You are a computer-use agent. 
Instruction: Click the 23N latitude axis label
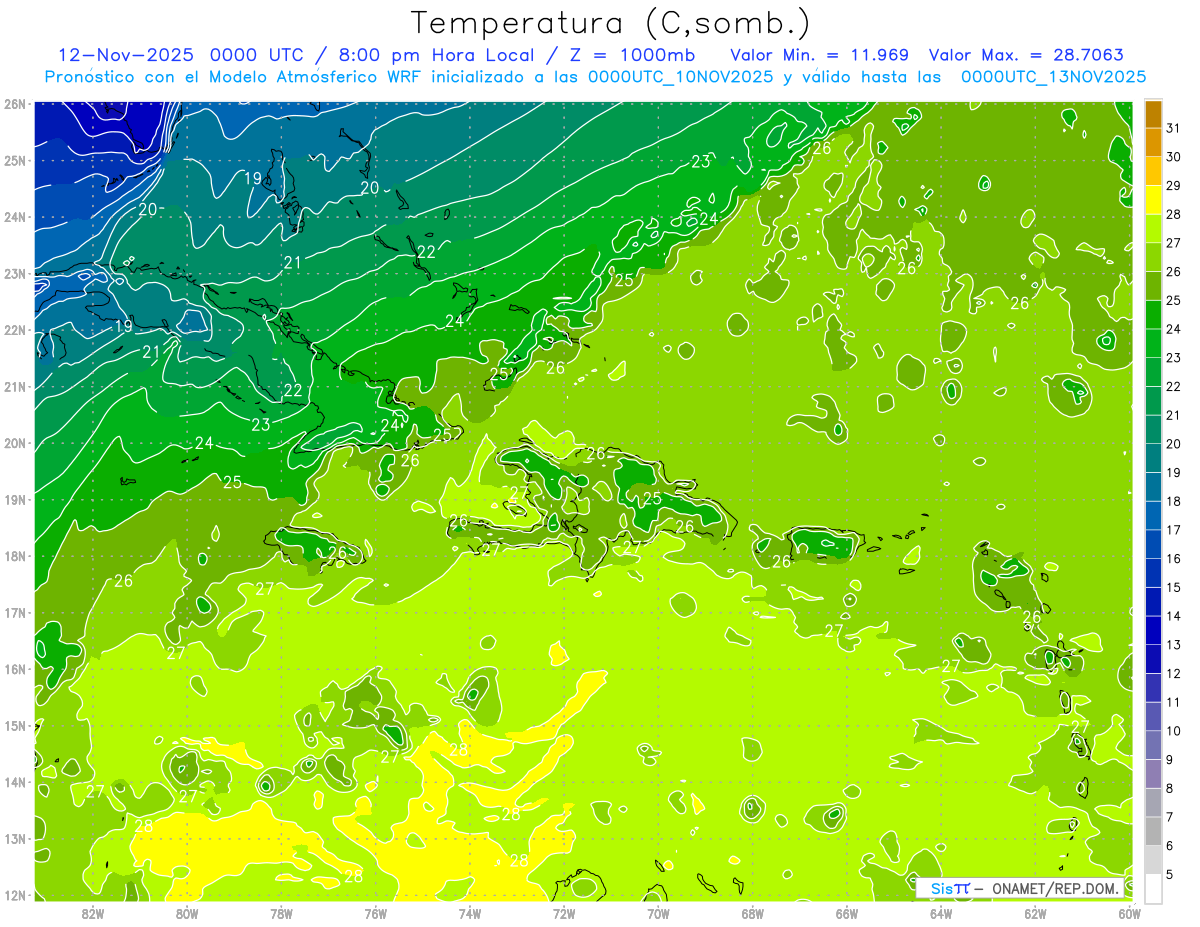15,273
